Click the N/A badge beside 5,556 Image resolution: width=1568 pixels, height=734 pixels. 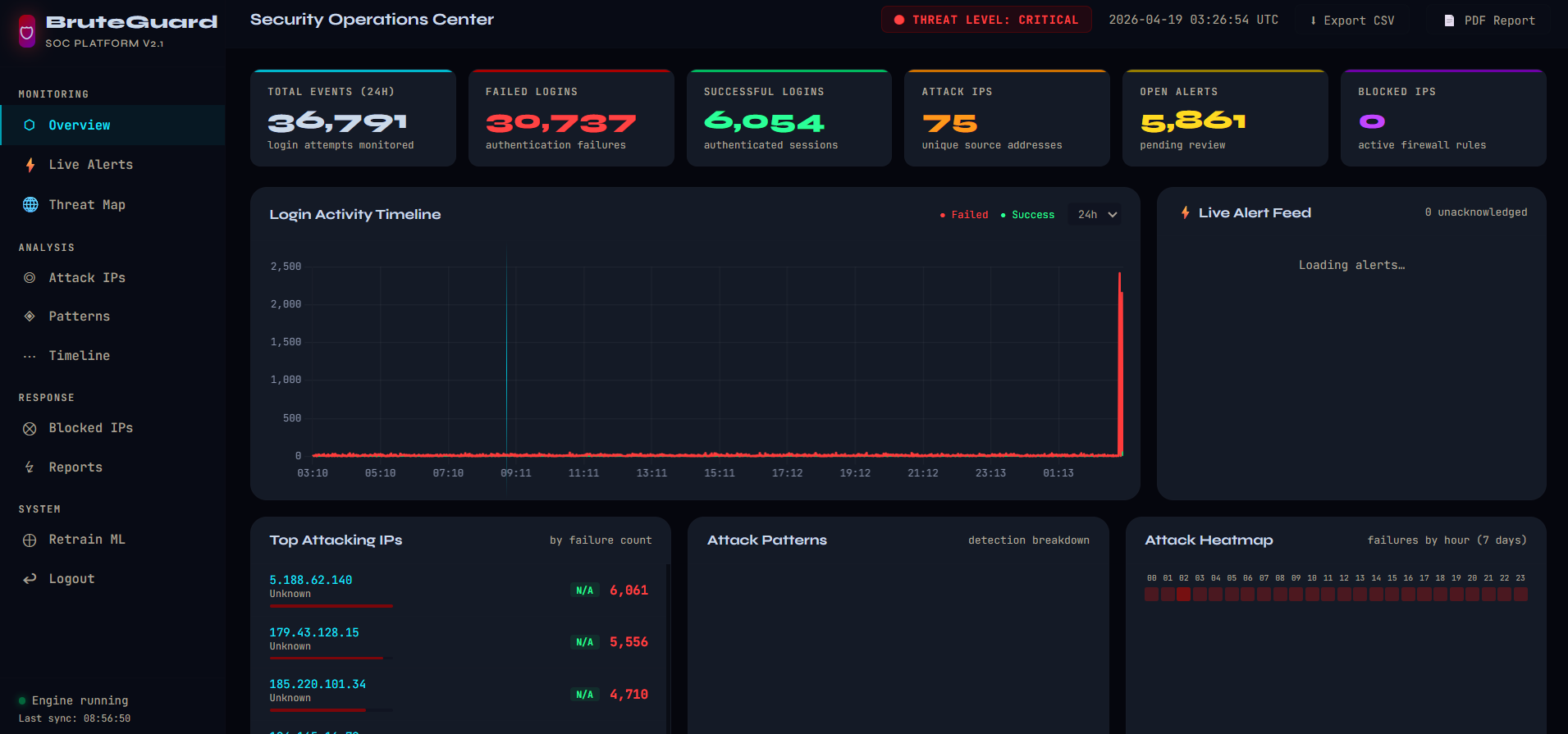(x=585, y=642)
